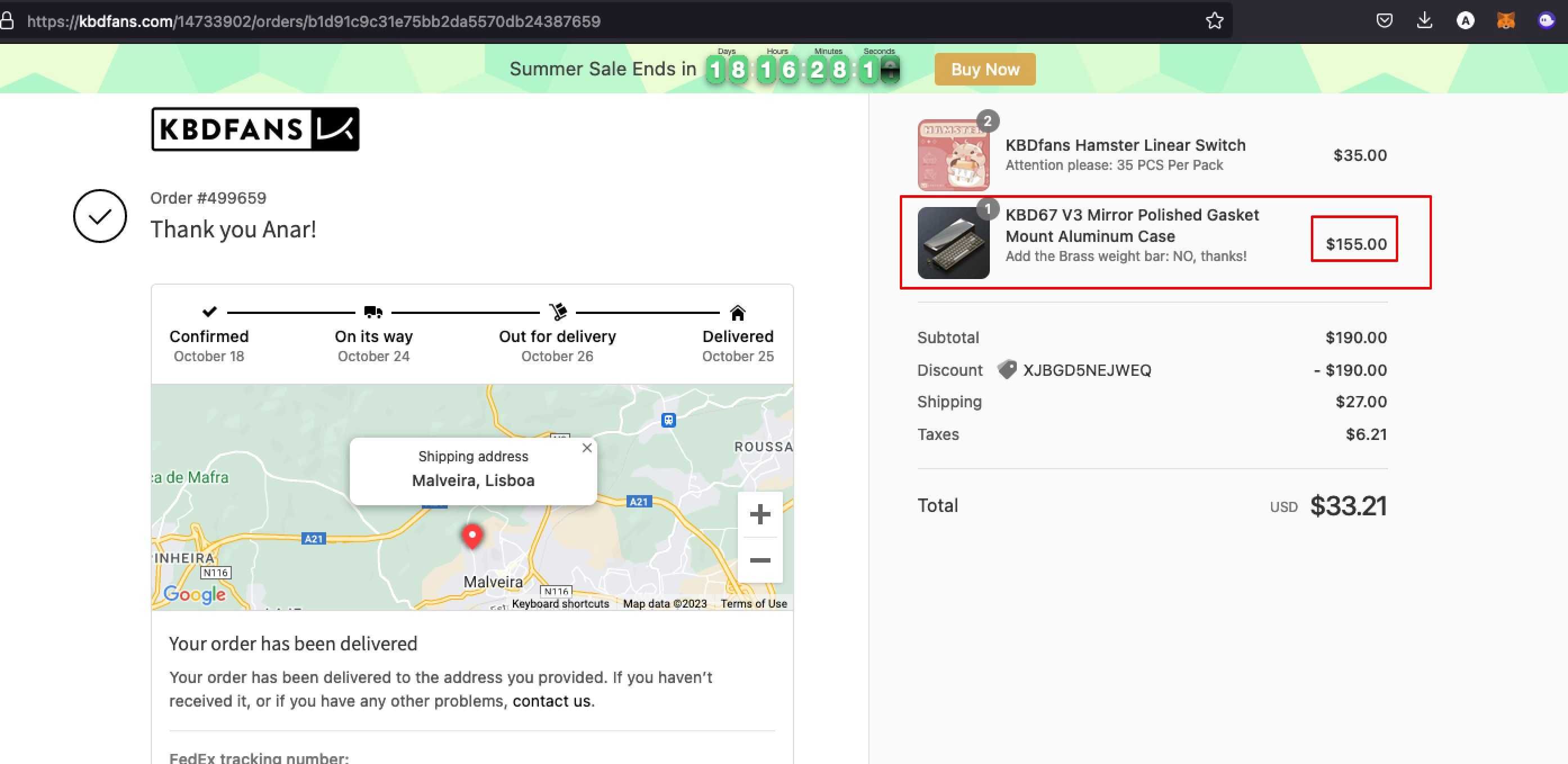Zoom in on the map
The image size is (1568, 764).
[760, 514]
